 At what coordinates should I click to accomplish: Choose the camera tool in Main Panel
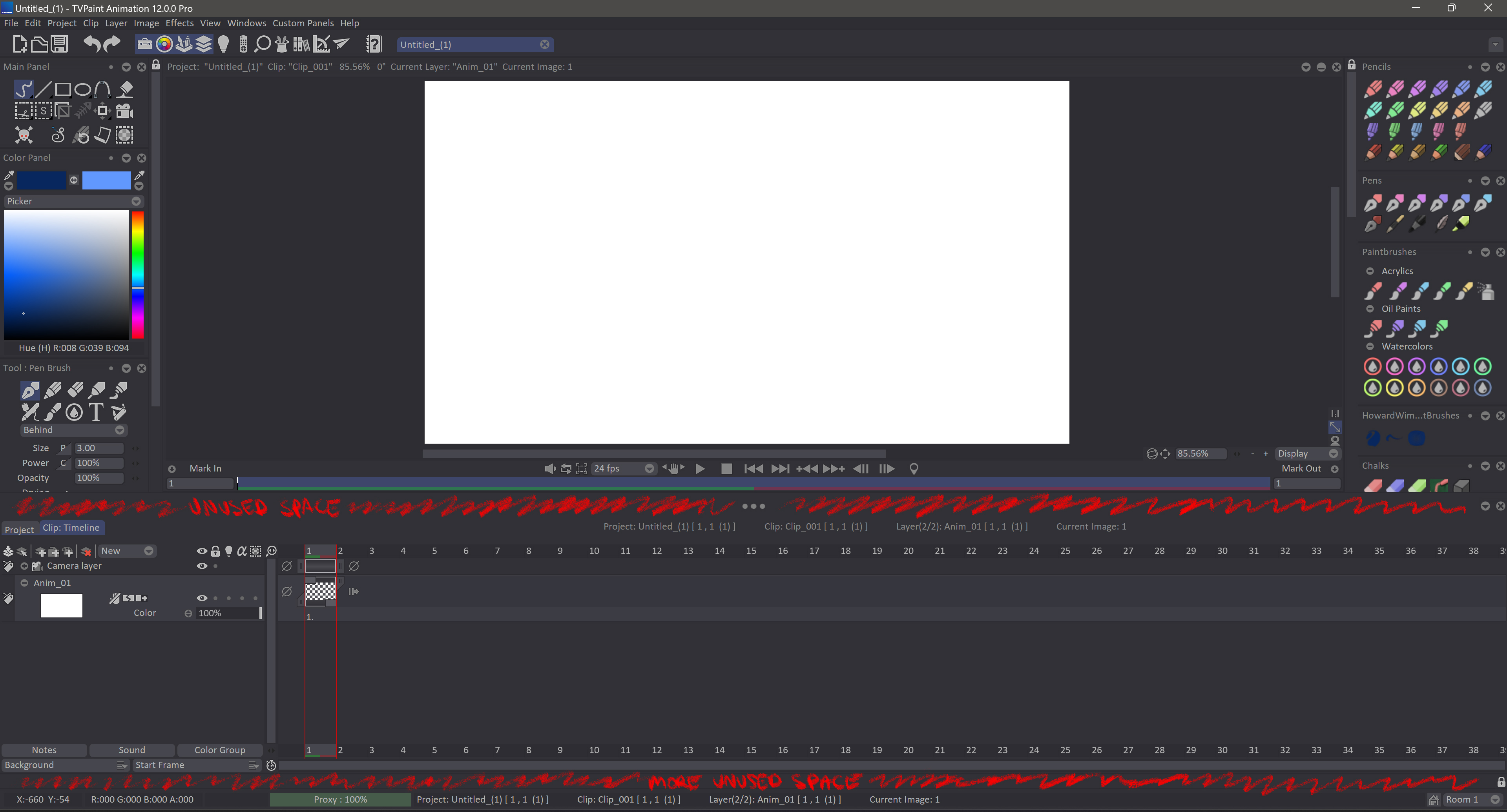pyautogui.click(x=125, y=111)
